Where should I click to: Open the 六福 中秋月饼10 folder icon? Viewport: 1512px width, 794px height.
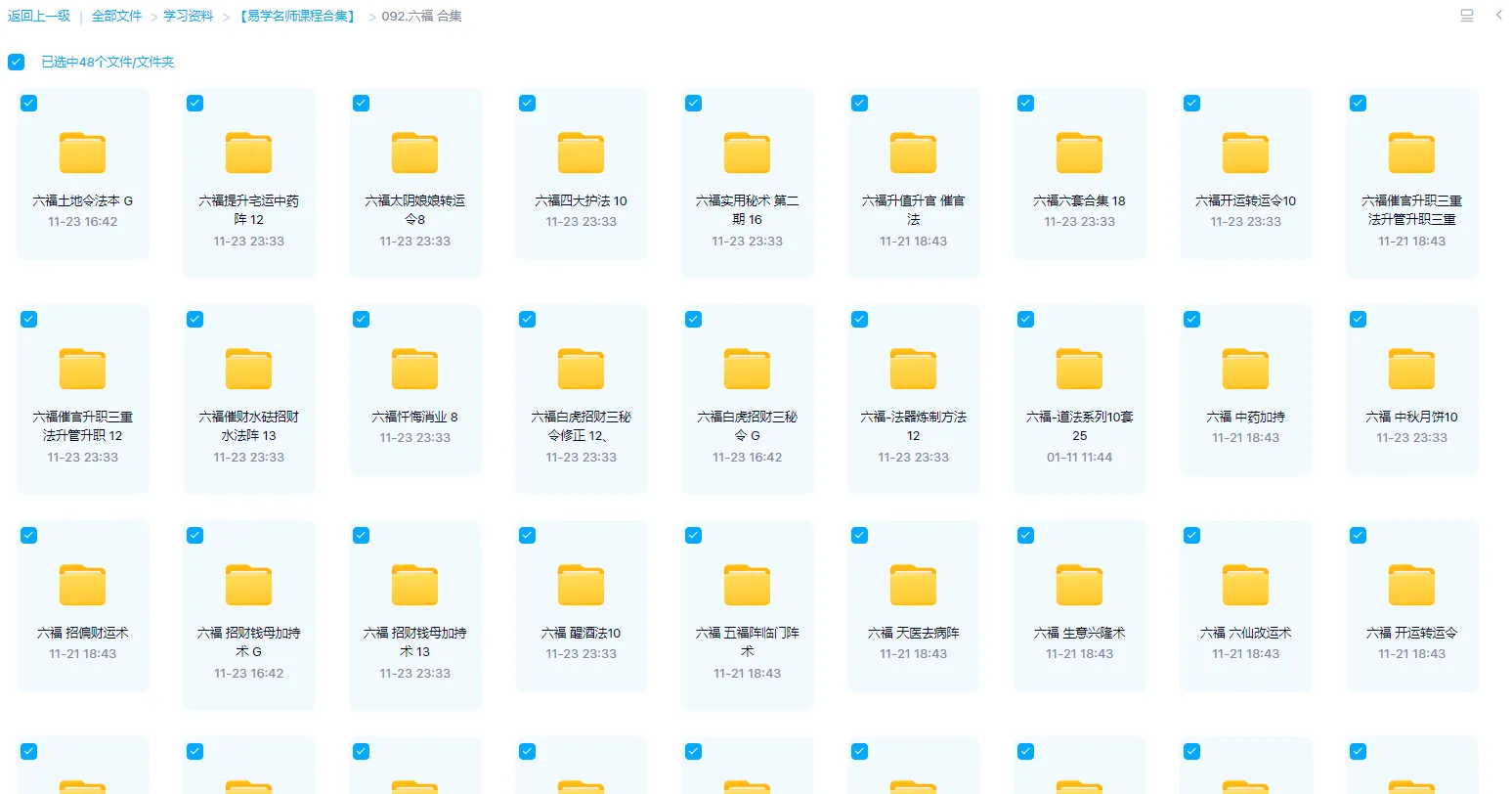click(x=1412, y=370)
